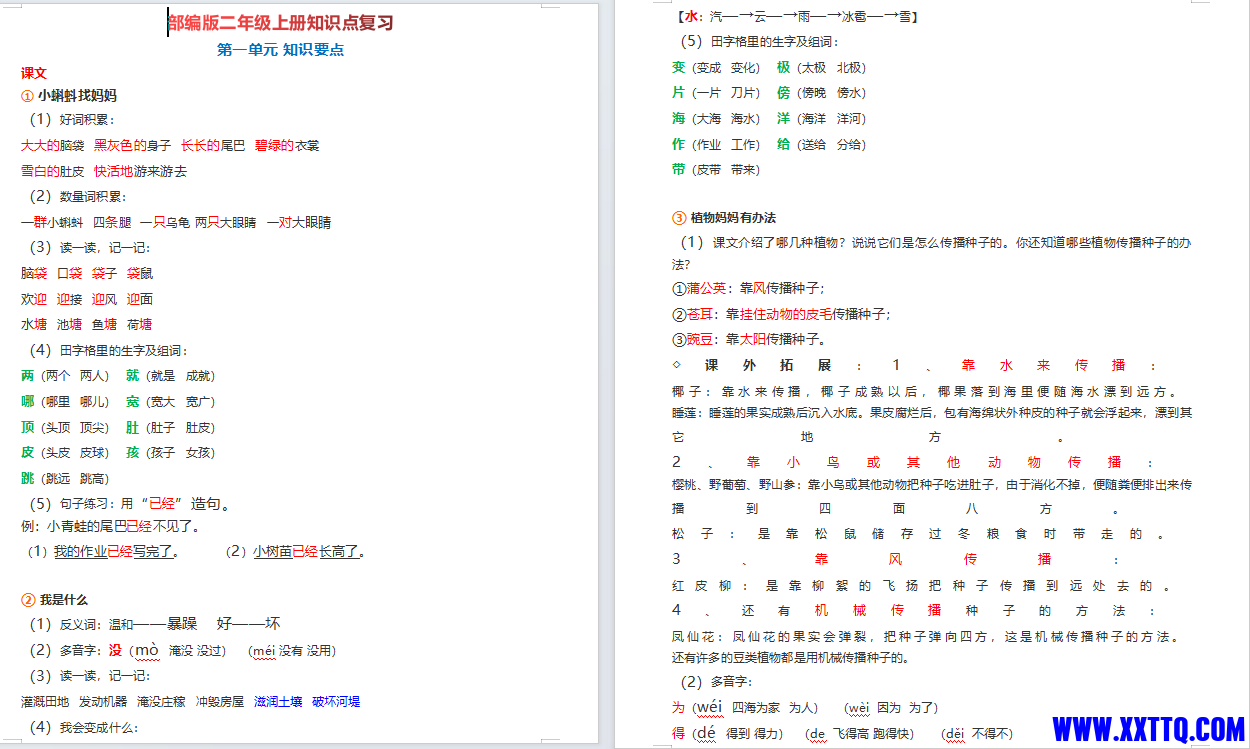Select the line starting with 凤仙花
The width and height of the screenshot is (1250, 749).
coord(928,636)
